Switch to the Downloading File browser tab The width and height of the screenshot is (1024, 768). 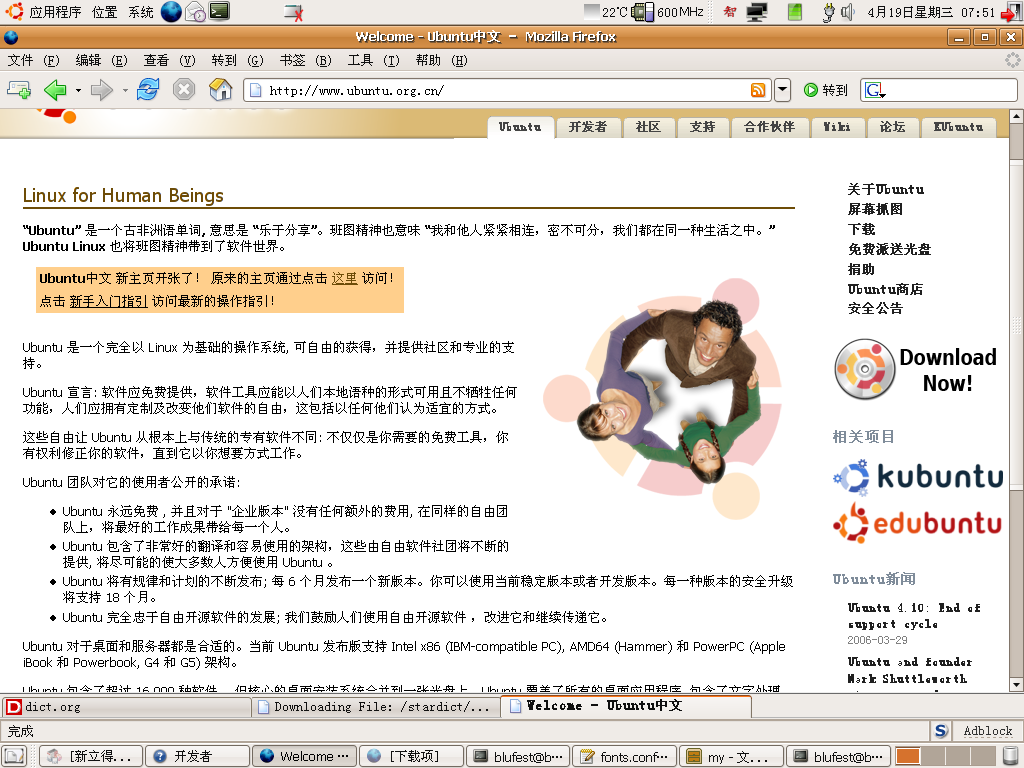click(x=376, y=707)
